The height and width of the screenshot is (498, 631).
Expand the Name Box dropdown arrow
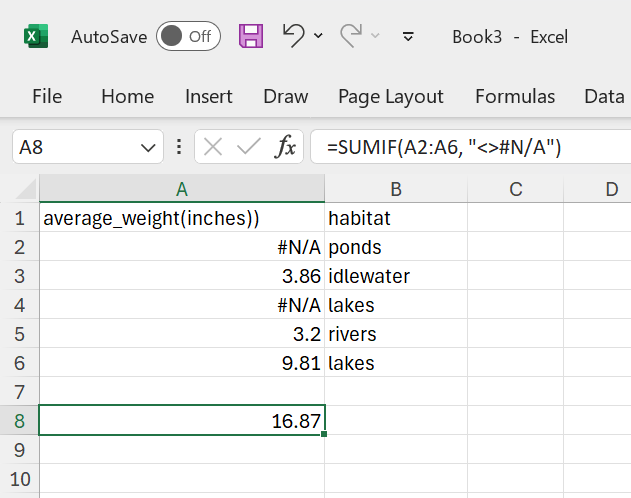tap(146, 148)
